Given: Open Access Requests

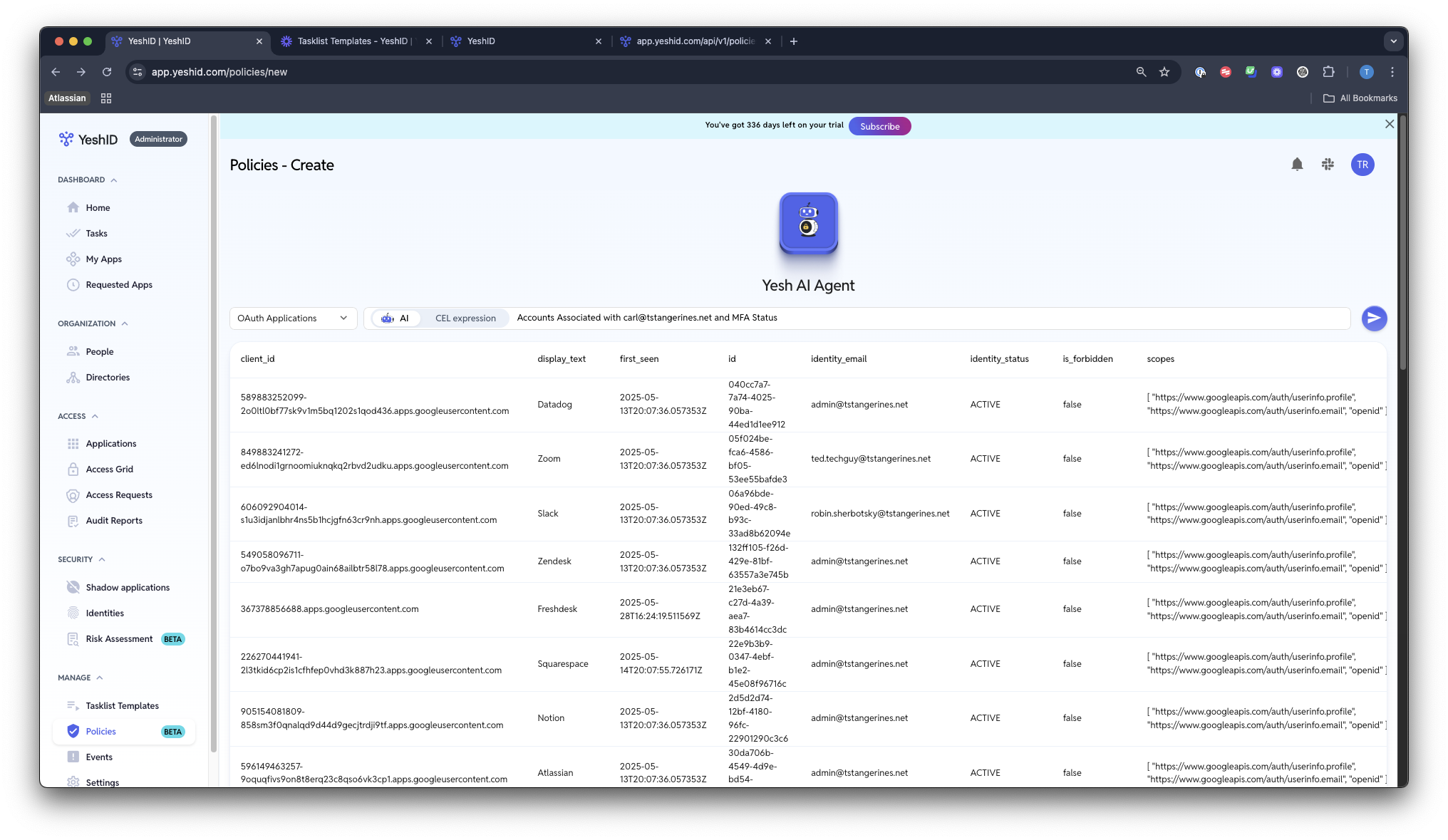Looking at the screenshot, I should point(119,495).
